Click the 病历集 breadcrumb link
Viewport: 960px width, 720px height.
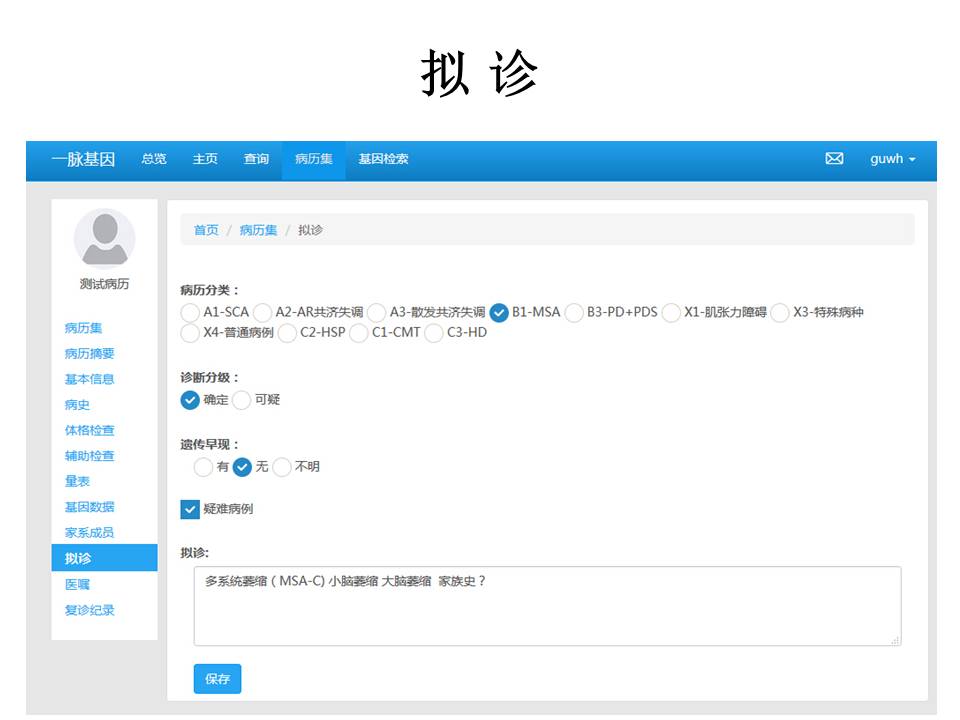258,230
